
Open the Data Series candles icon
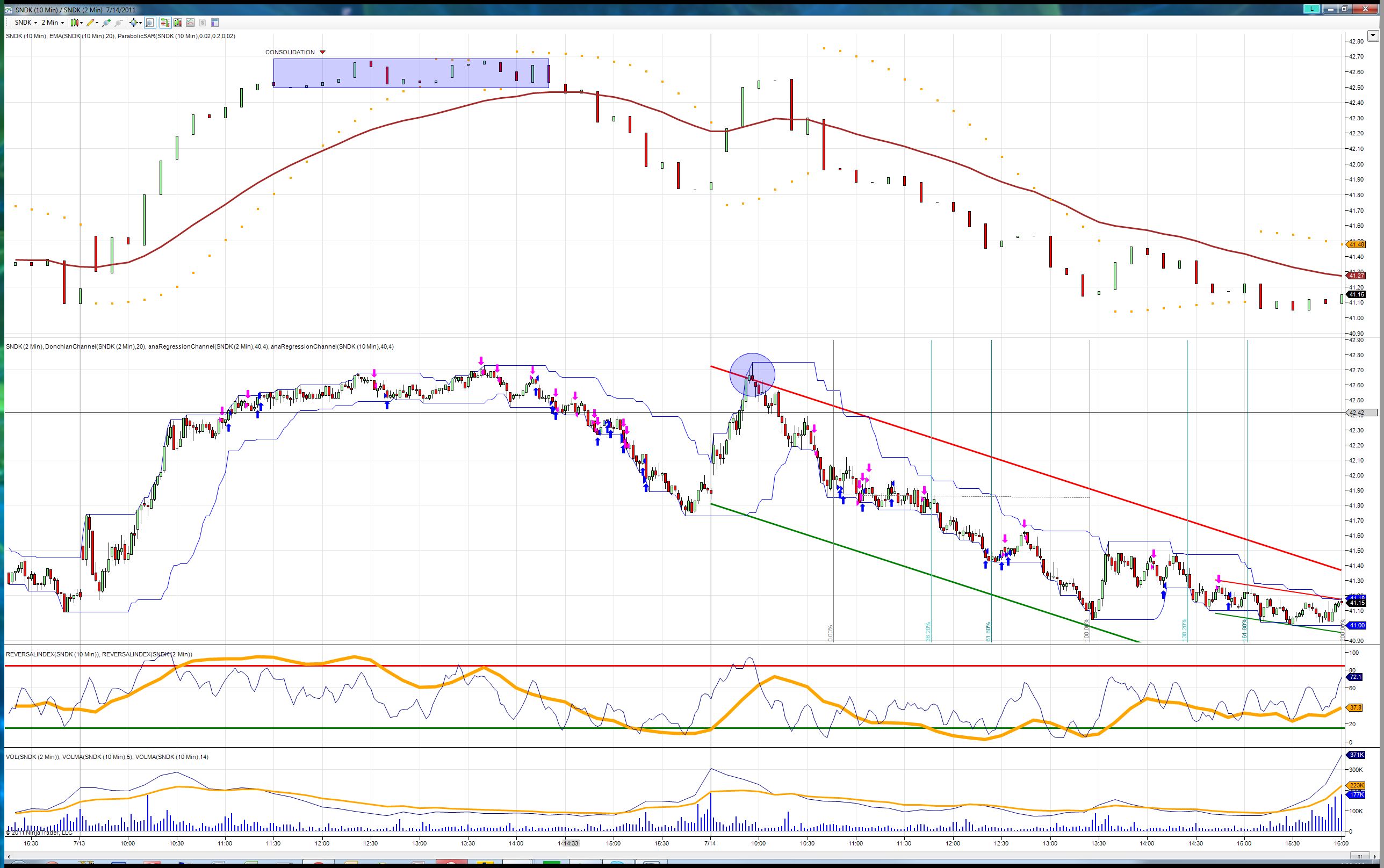point(177,23)
